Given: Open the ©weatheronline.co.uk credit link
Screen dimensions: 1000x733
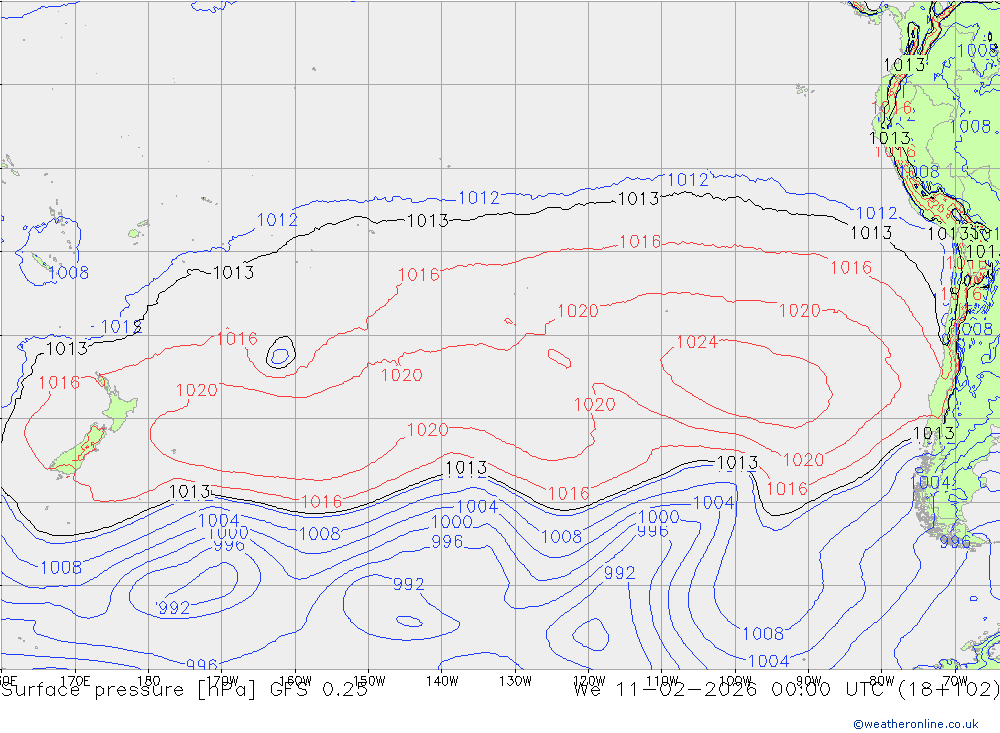Looking at the screenshot, I should (916, 724).
